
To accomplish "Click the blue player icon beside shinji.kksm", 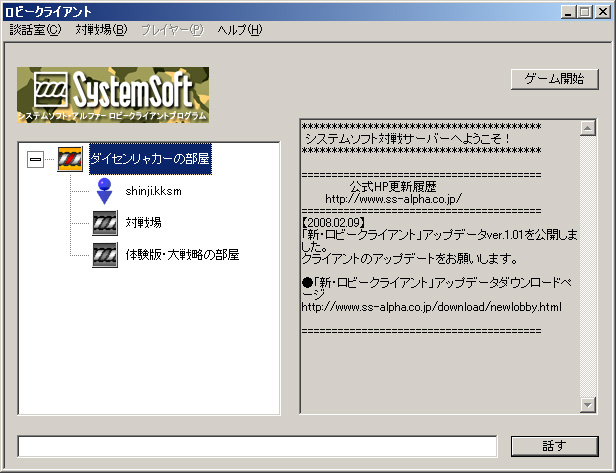I will point(104,191).
